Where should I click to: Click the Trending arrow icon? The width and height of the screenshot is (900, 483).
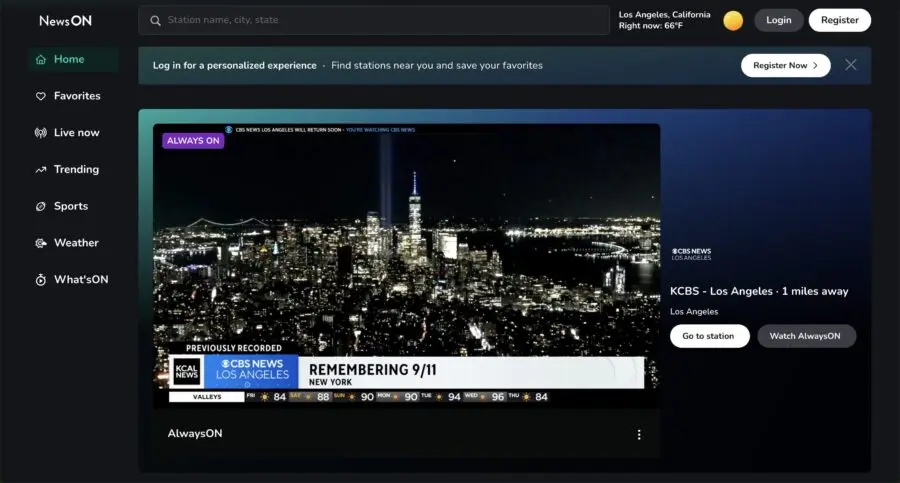[41, 170]
